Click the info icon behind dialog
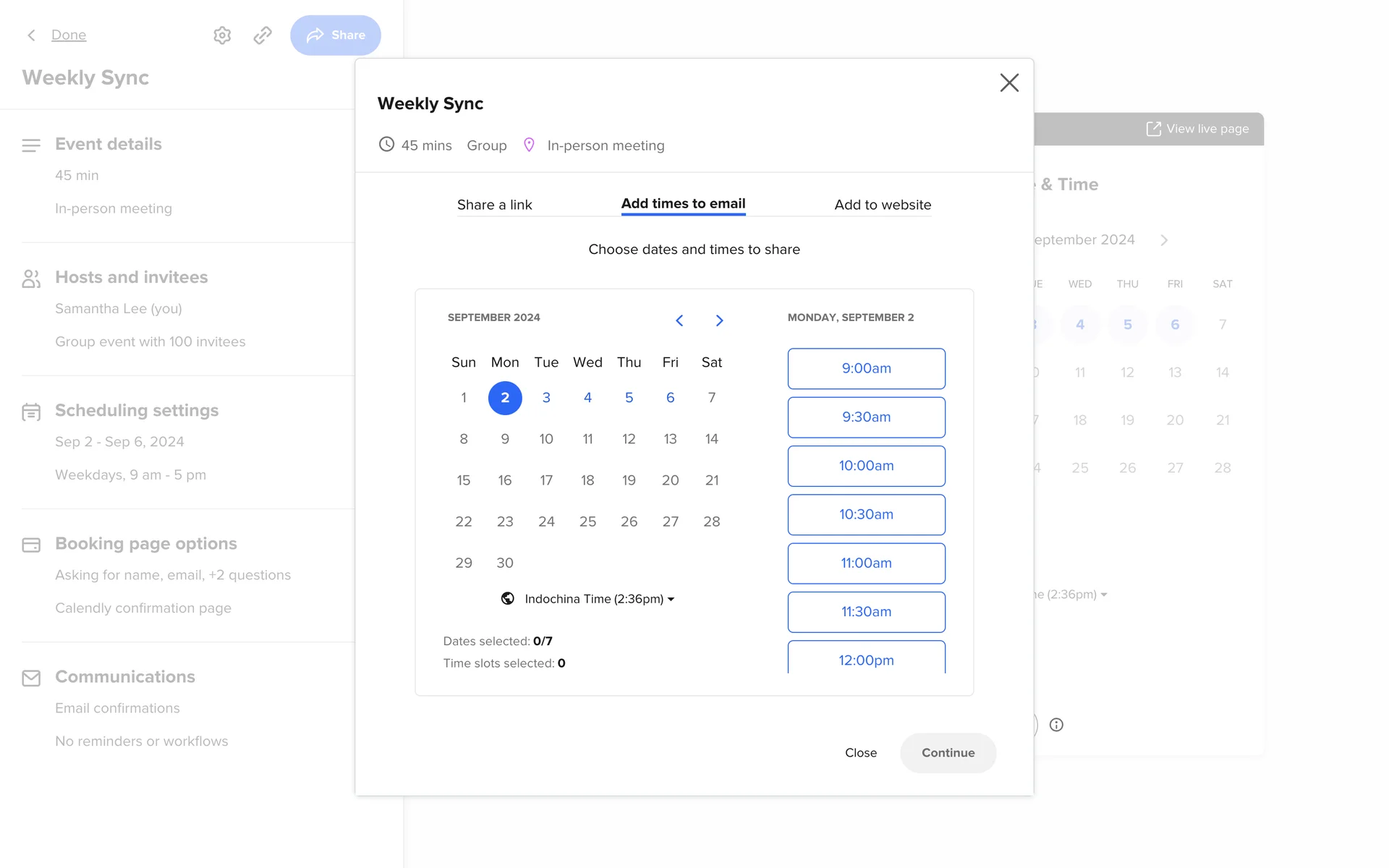This screenshot has height=868, width=1389. click(x=1056, y=725)
